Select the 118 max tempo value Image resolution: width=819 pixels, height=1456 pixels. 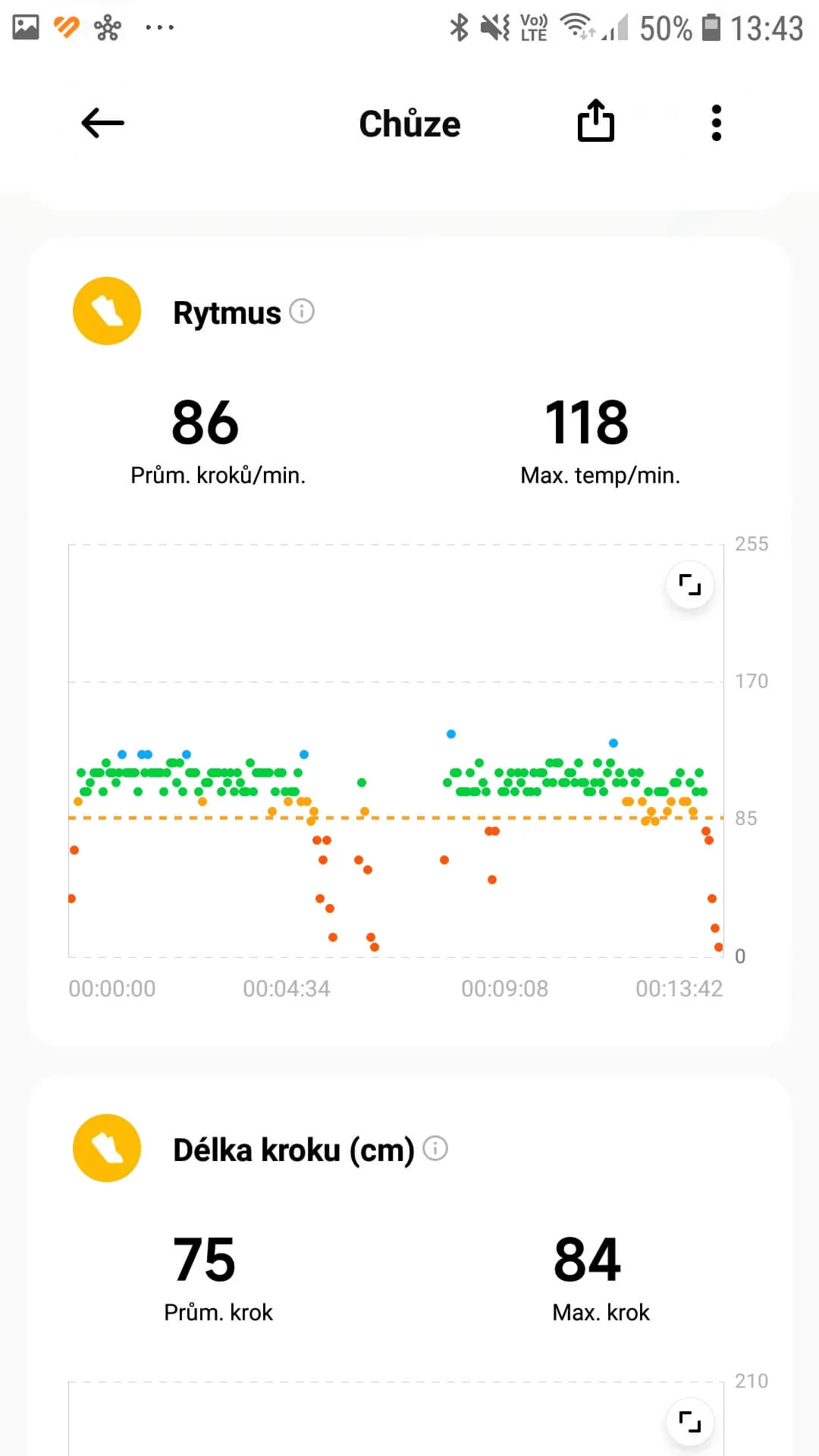587,422
